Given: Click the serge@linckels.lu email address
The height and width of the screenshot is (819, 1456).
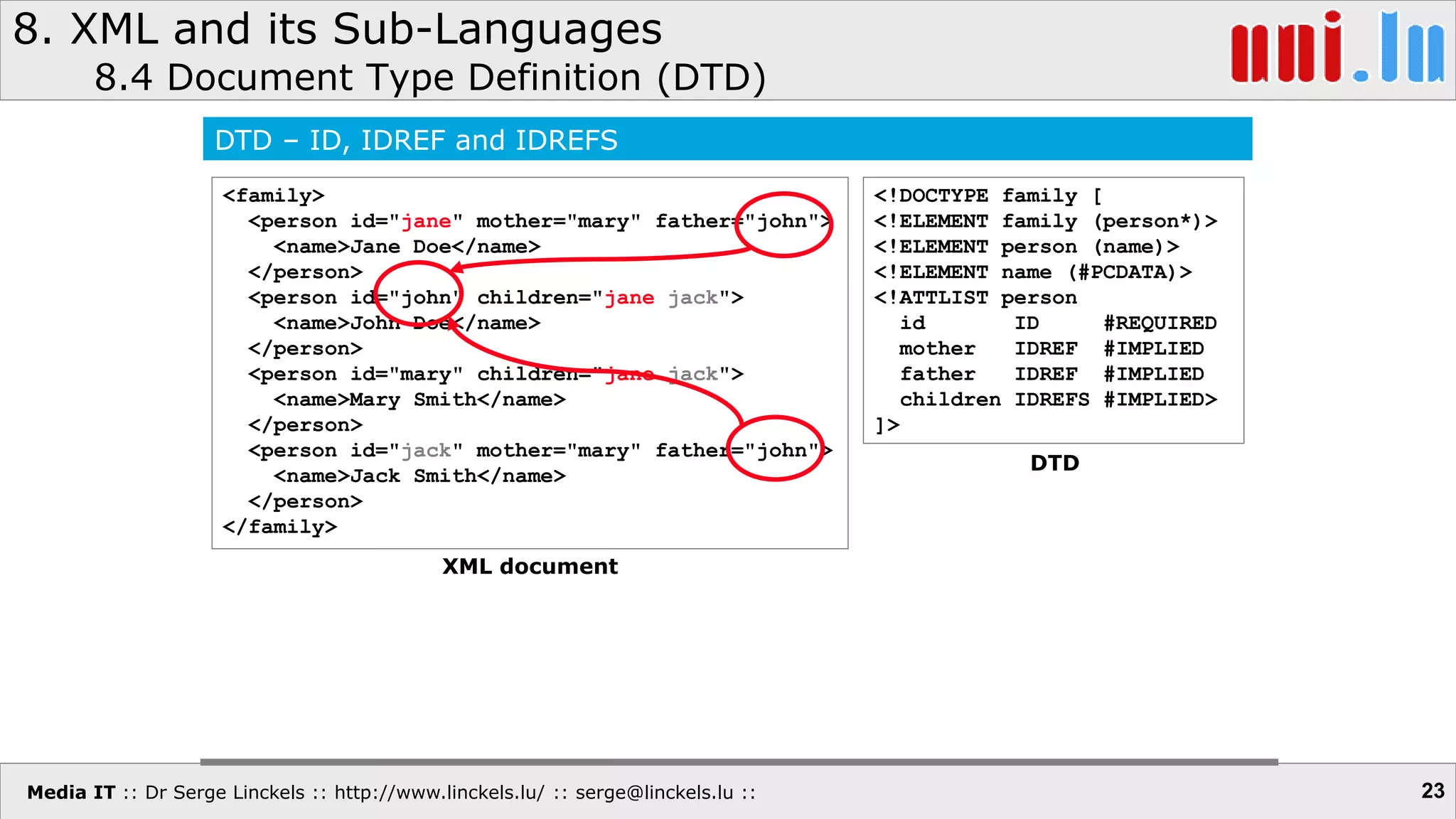Looking at the screenshot, I should click(654, 793).
